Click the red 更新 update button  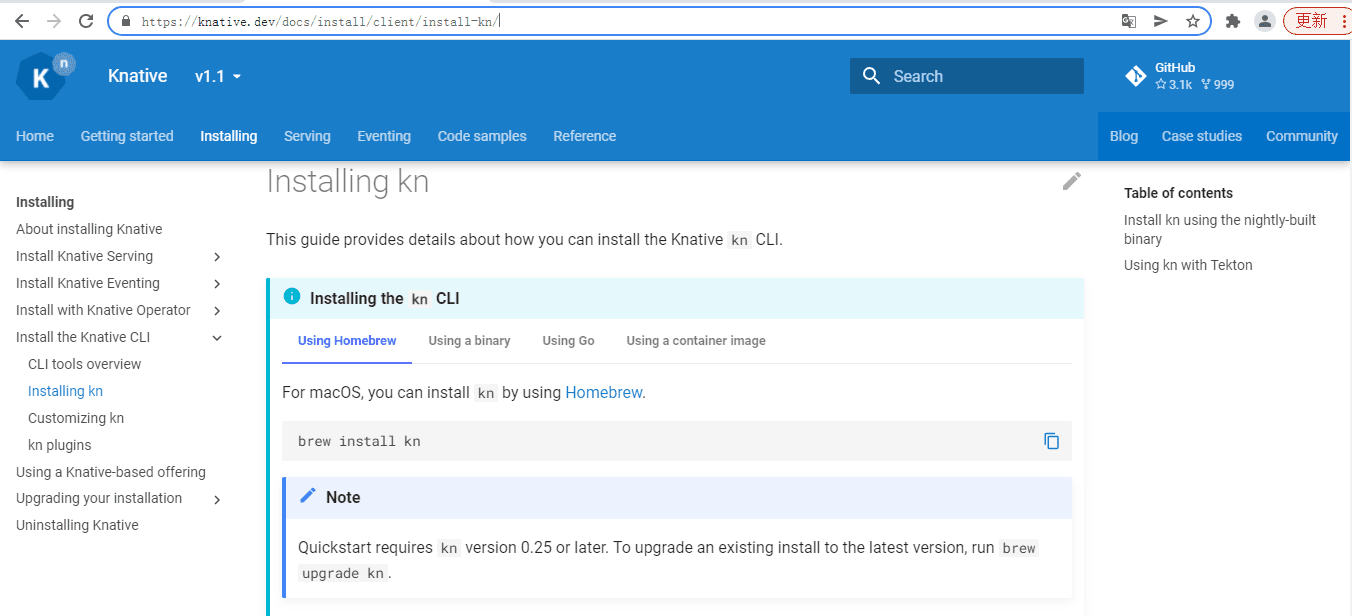tap(1317, 21)
